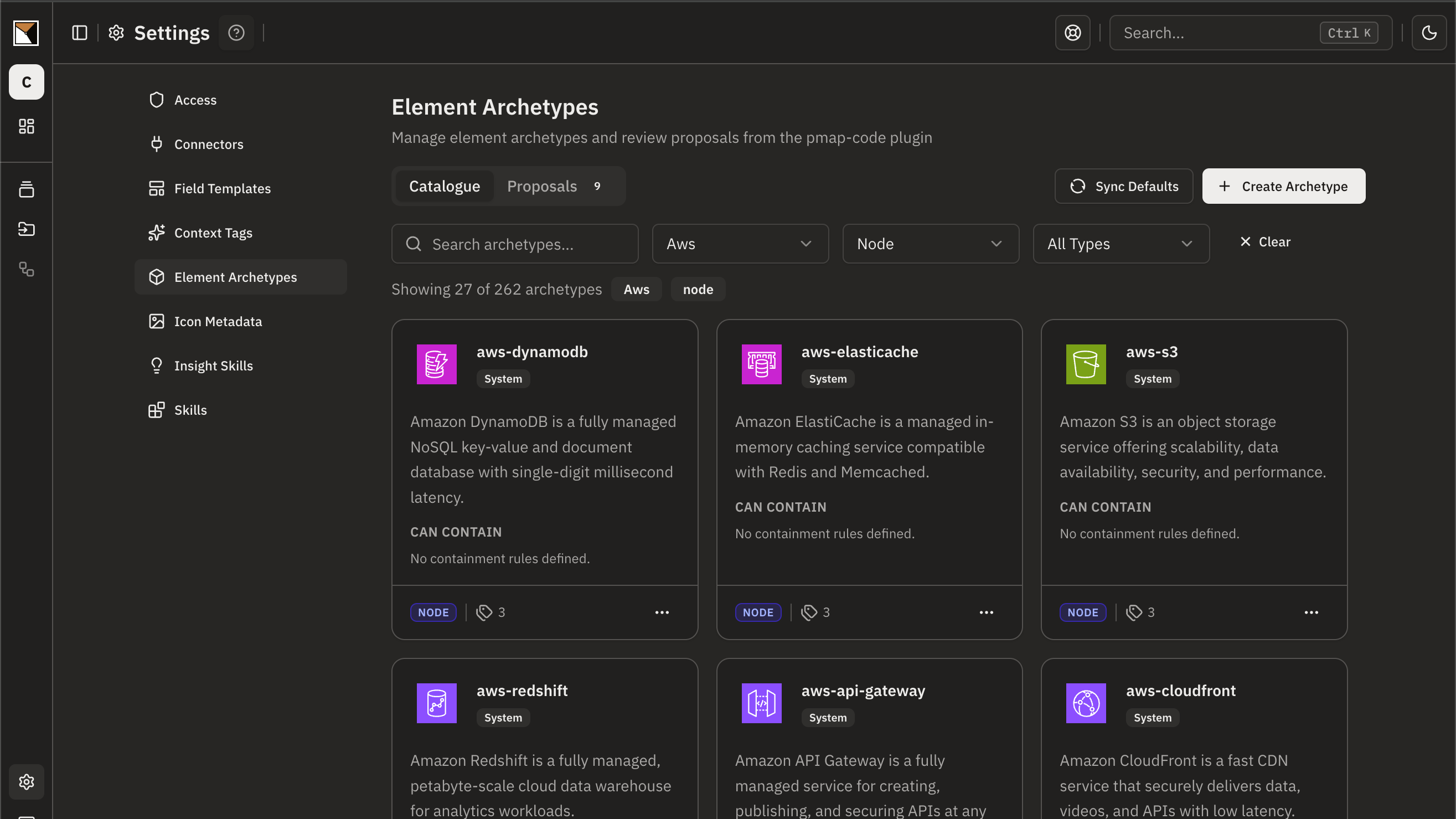Click the help question mark icon

tap(236, 33)
